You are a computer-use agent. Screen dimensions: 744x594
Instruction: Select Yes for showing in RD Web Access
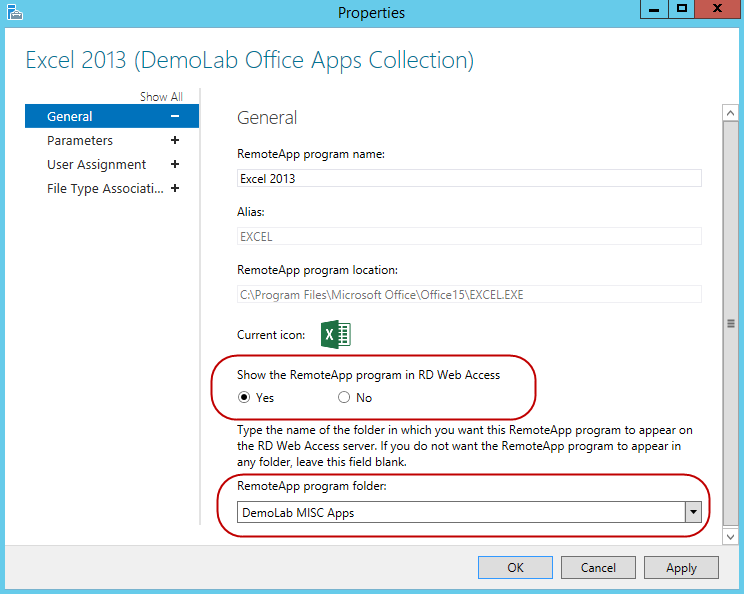246,398
